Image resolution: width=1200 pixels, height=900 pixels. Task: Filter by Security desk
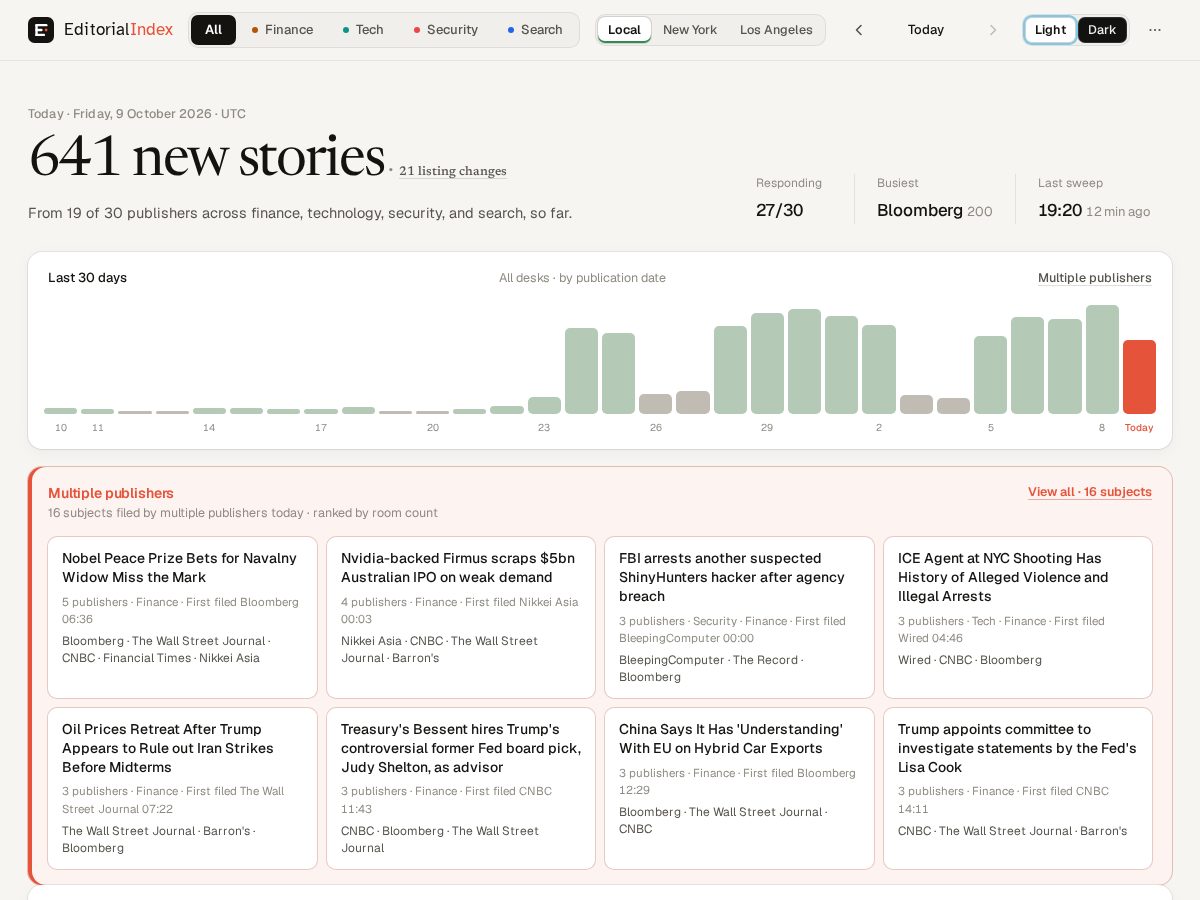446,30
